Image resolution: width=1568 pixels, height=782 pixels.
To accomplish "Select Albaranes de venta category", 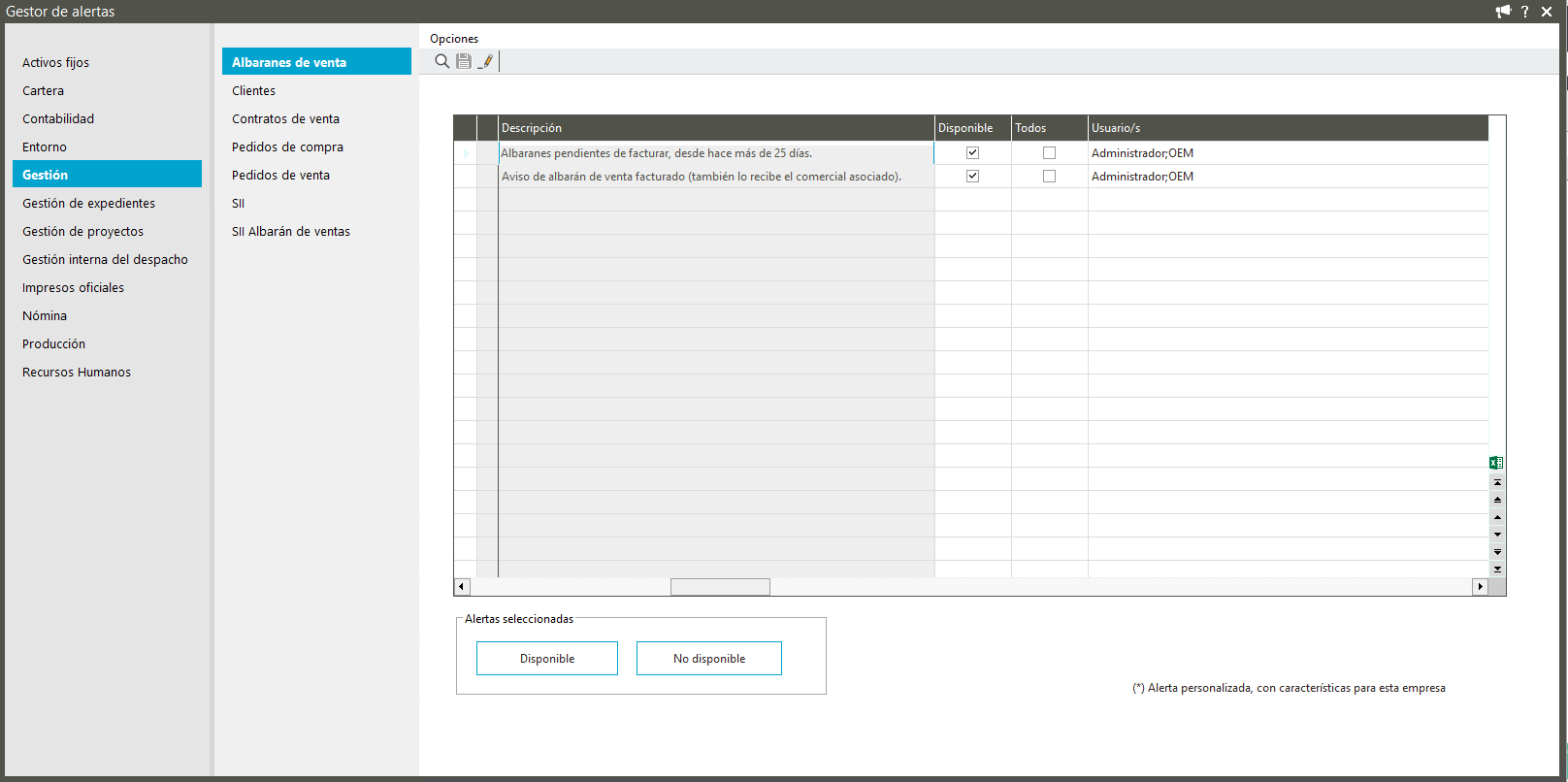I will (x=316, y=62).
